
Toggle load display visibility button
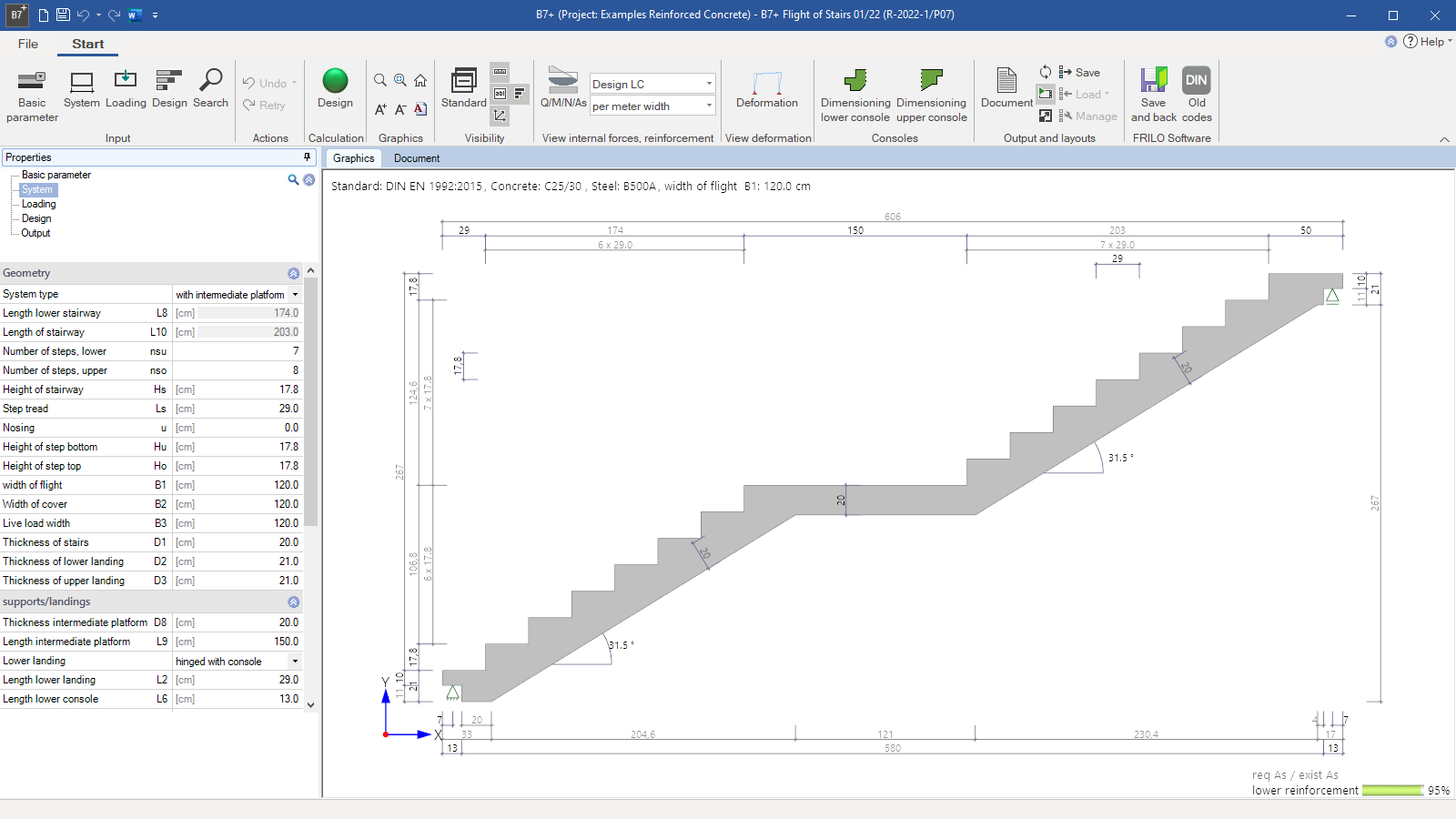pos(520,94)
